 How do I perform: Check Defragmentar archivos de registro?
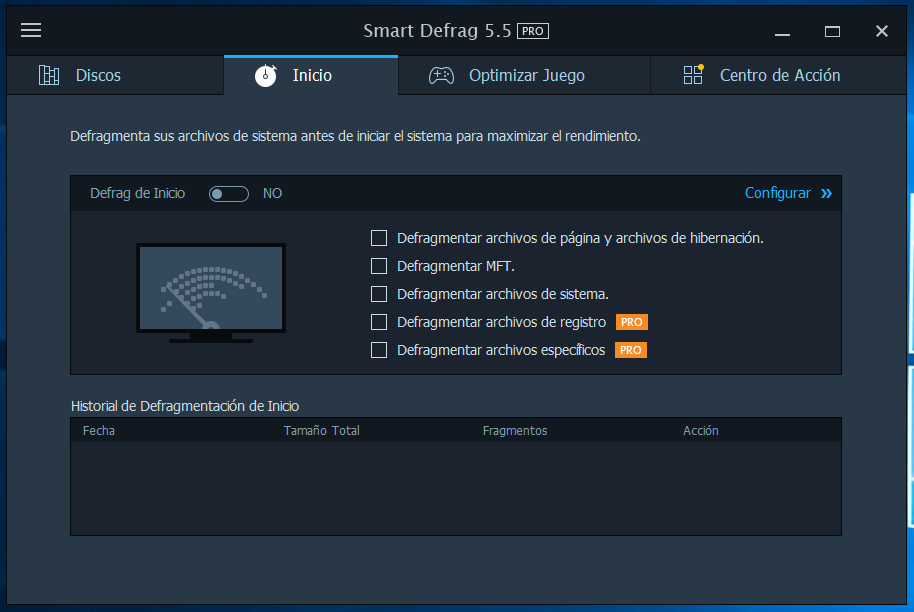(x=379, y=322)
